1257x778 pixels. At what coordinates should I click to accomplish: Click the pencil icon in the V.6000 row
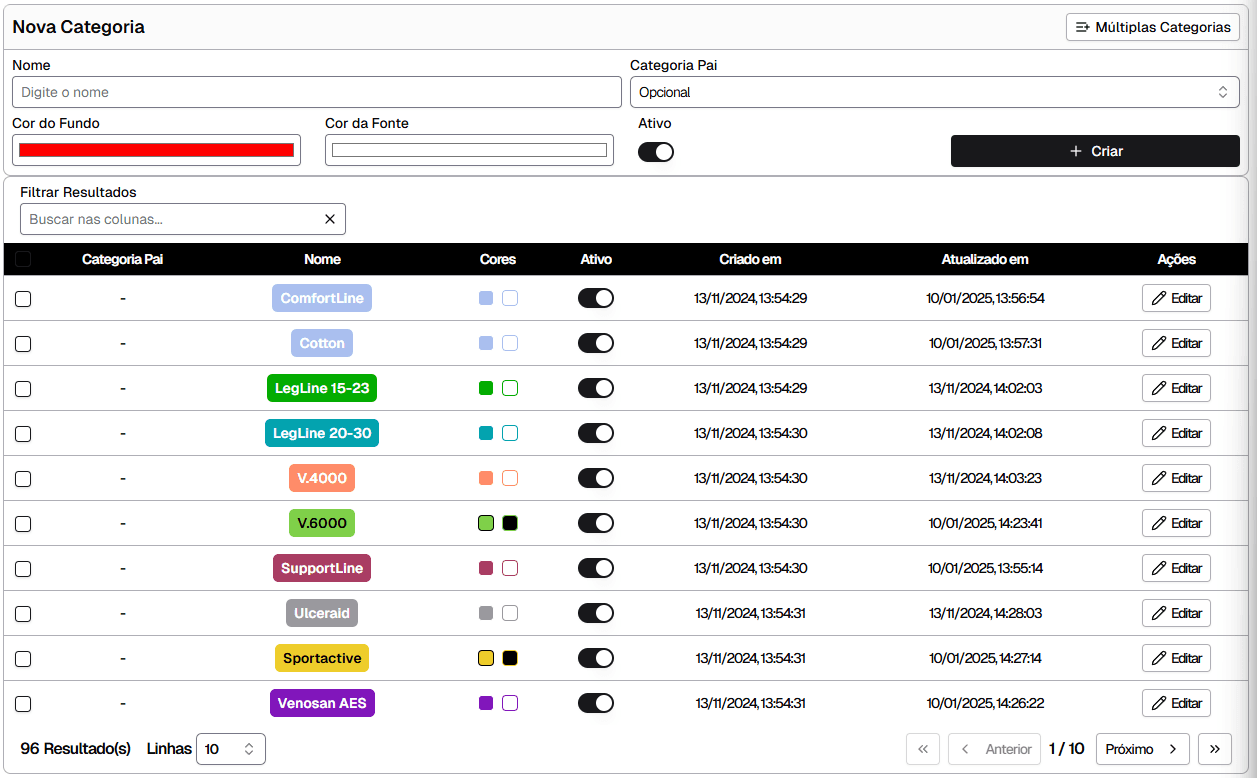(x=1159, y=523)
